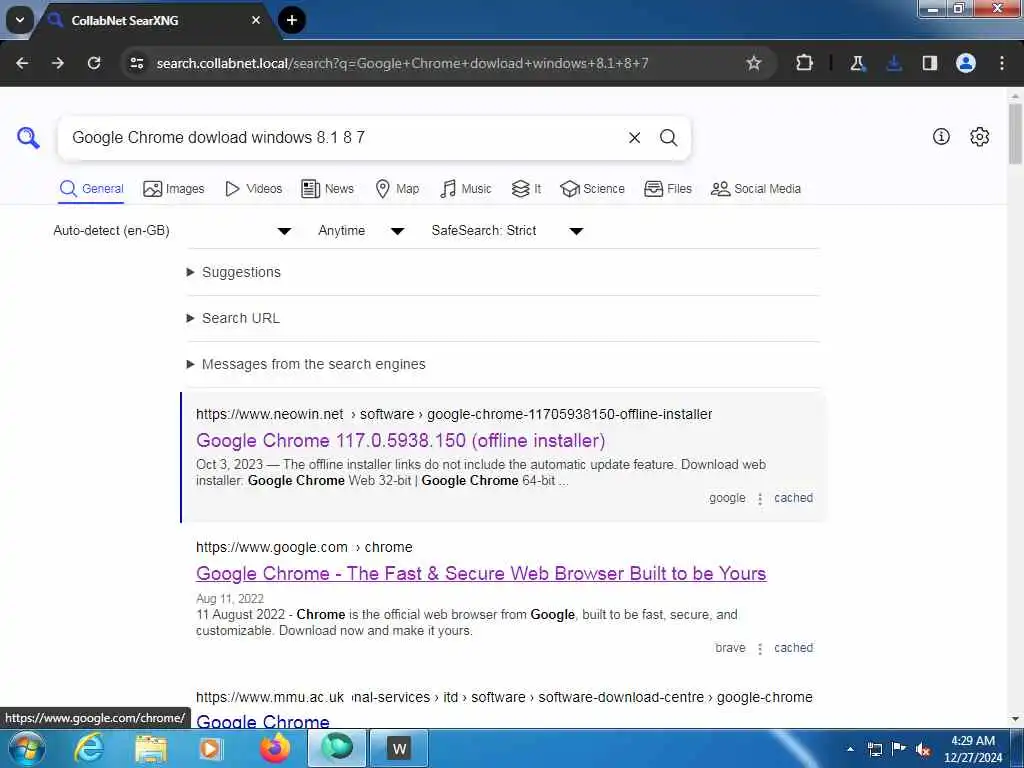Image resolution: width=1024 pixels, height=768 pixels.
Task: Click the volume tray icon
Action: [923, 749]
